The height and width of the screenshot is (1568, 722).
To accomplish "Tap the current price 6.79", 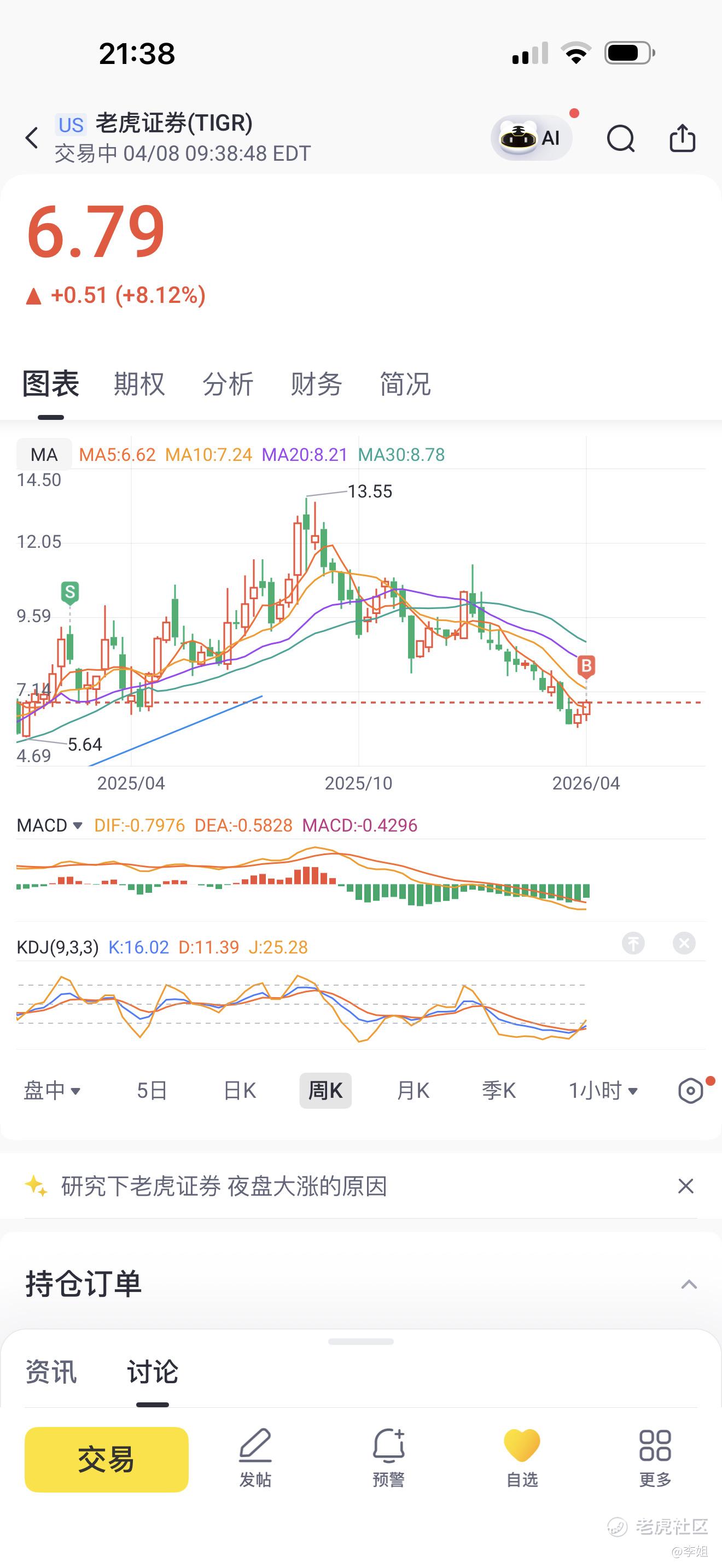I will (96, 232).
